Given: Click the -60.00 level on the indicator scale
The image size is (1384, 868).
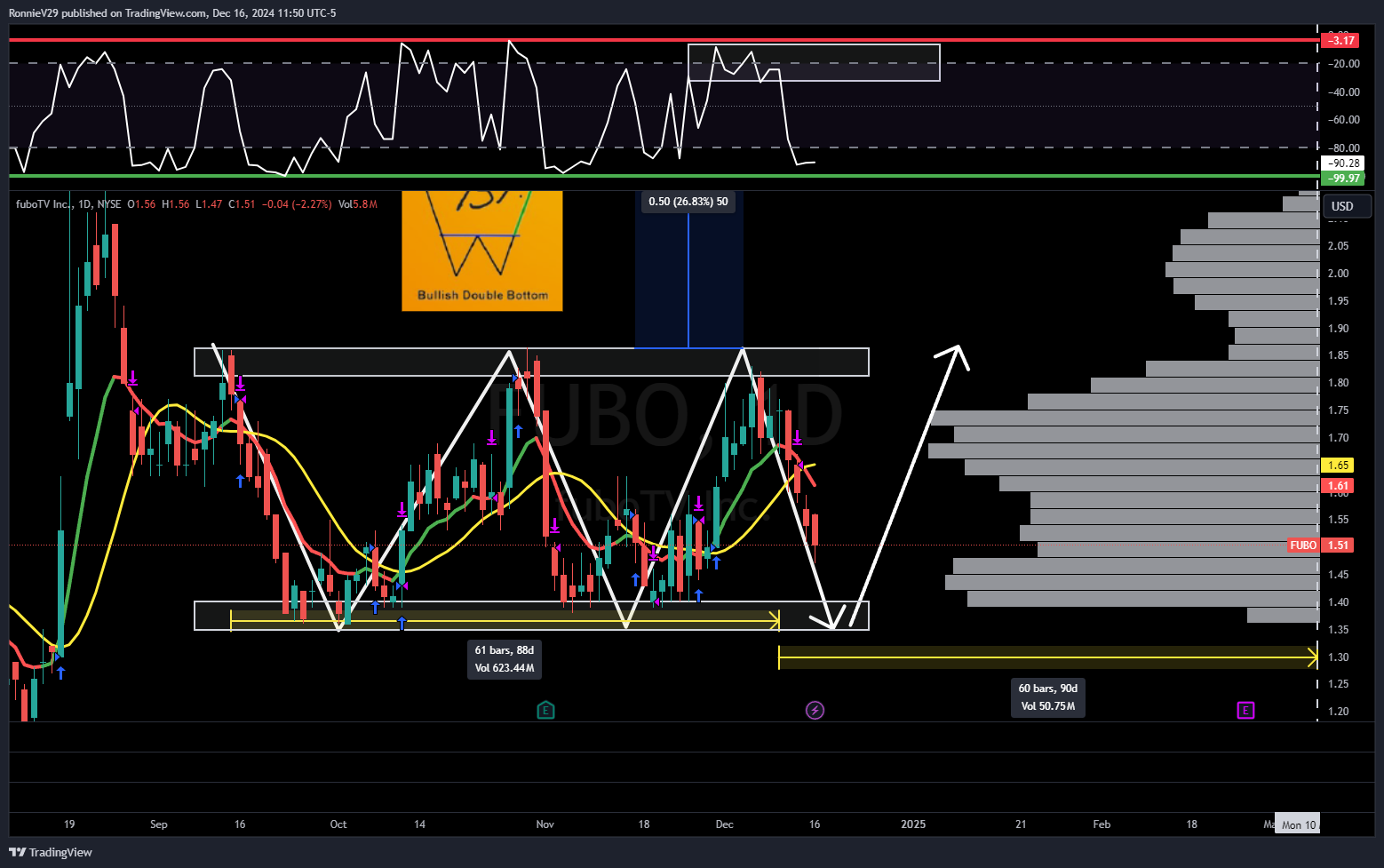Looking at the screenshot, I should 1344,120.
